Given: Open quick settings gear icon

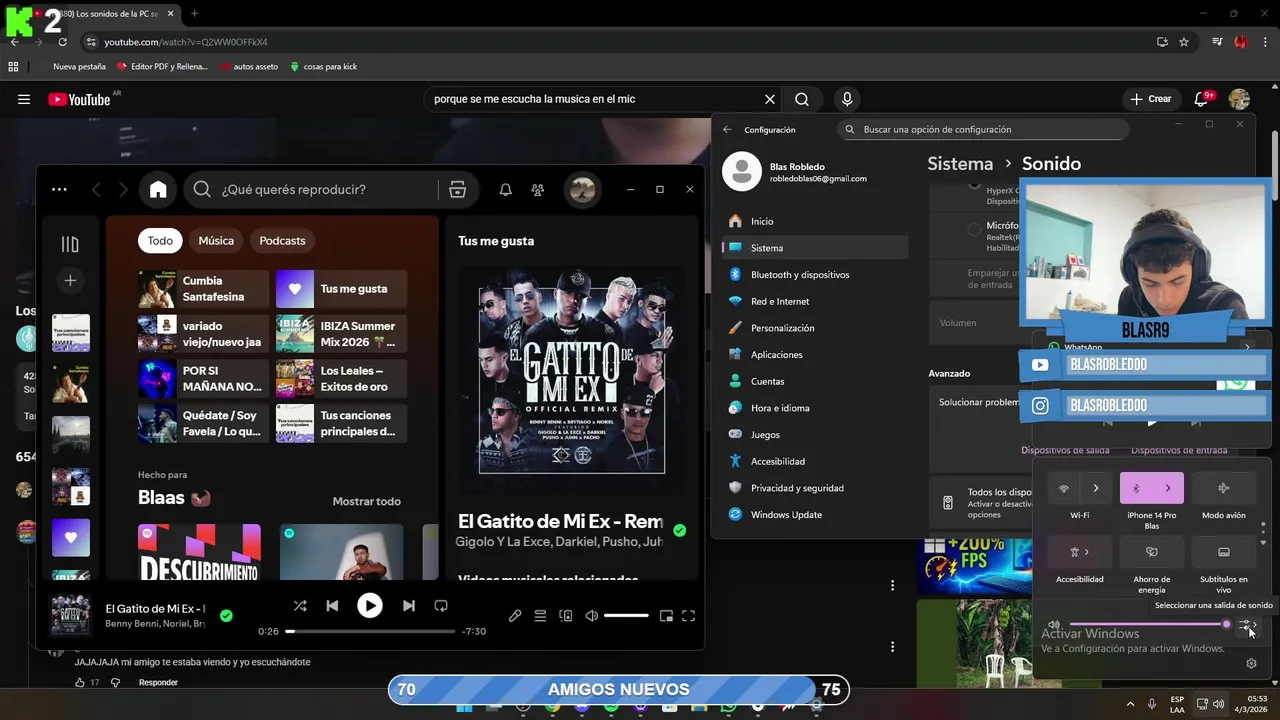Looking at the screenshot, I should [x=1251, y=663].
